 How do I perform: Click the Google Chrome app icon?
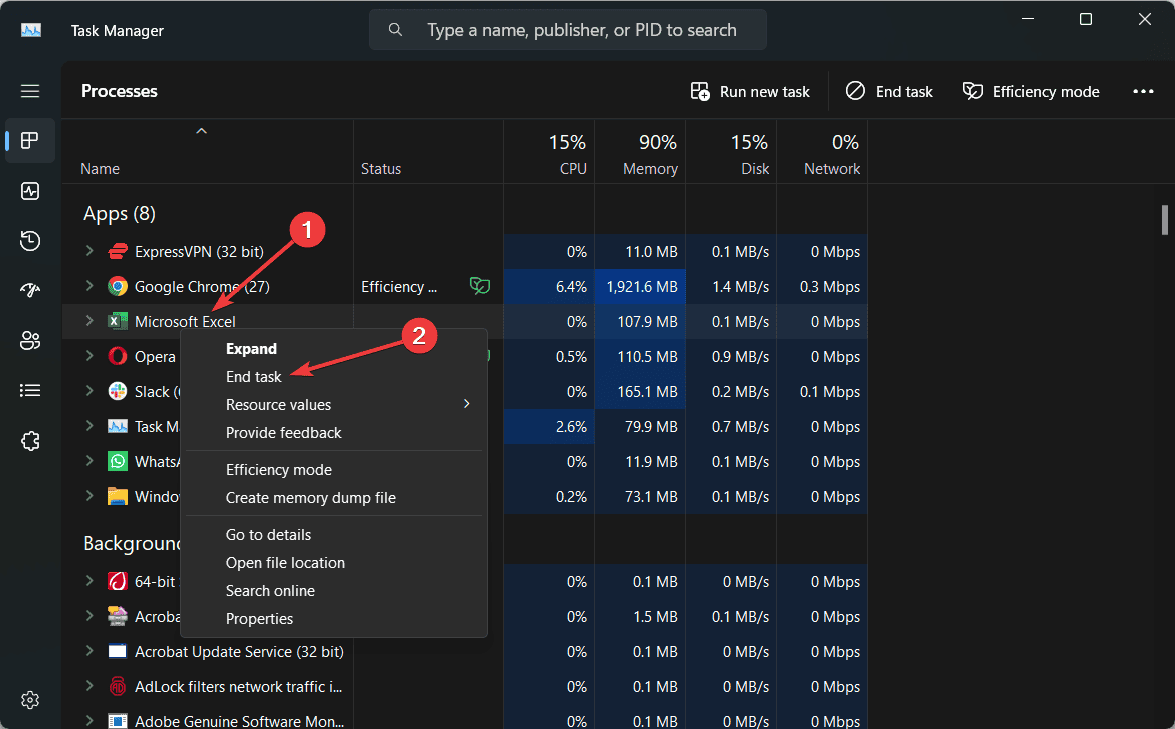tap(118, 286)
